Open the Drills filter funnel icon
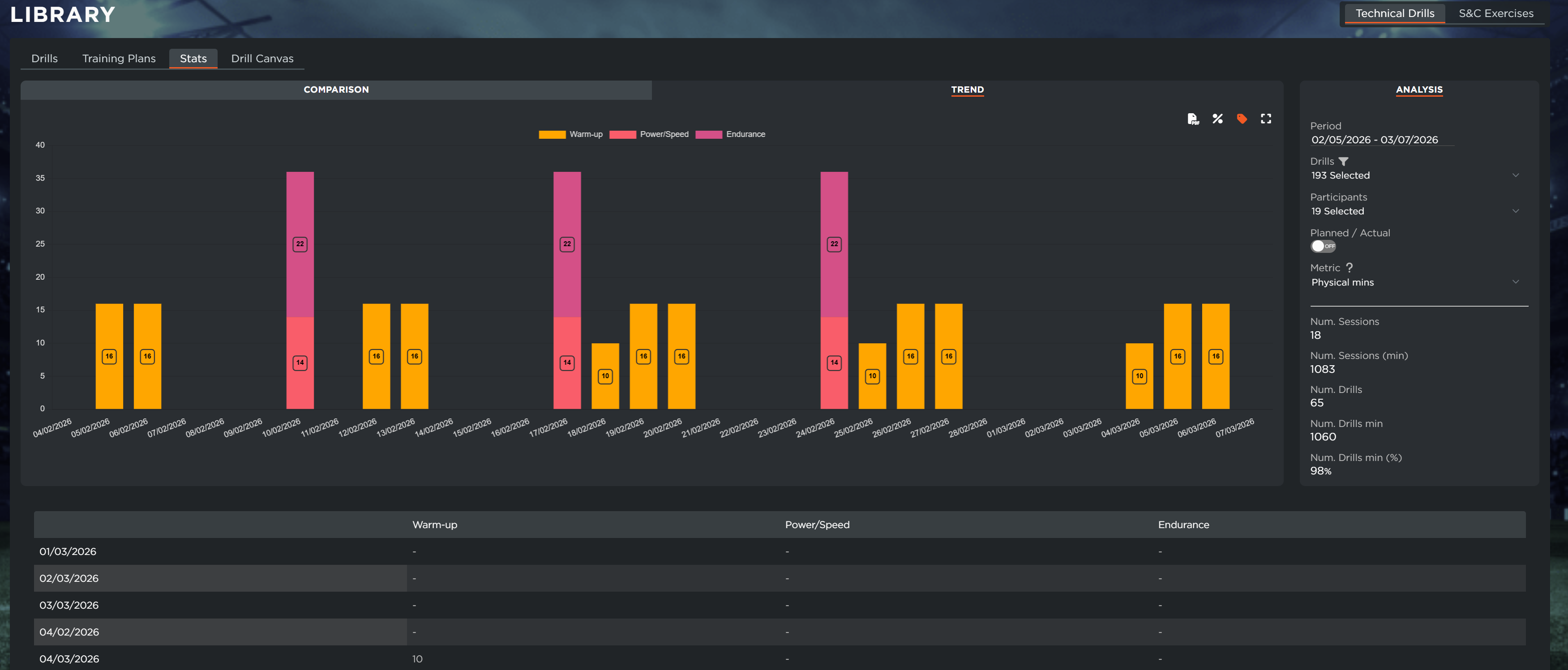This screenshot has height=670, width=1568. [x=1343, y=161]
